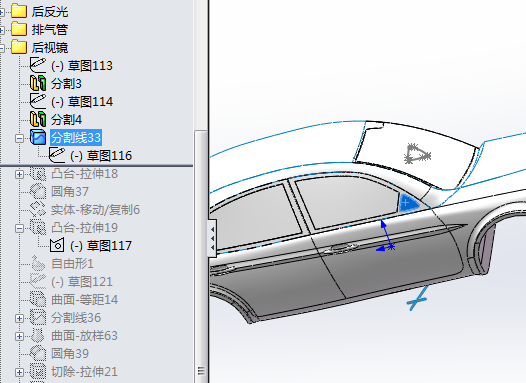Select the highlighted 分割线33 feature
Viewport: 526px width, 383px height.
tap(76, 138)
